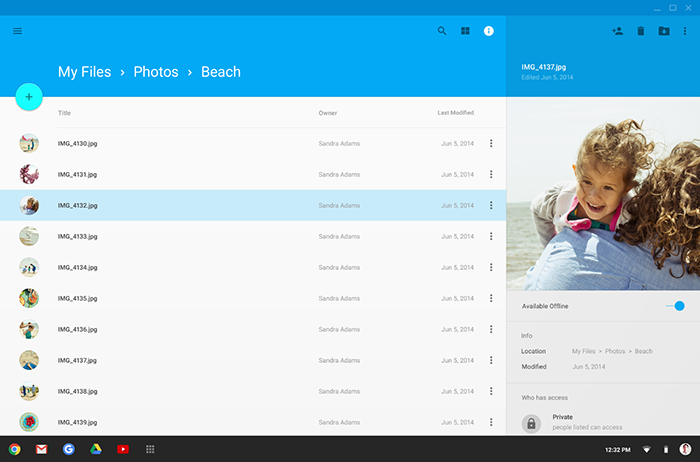
Task: Select file name IMG_4135.jpg
Action: [77, 298]
